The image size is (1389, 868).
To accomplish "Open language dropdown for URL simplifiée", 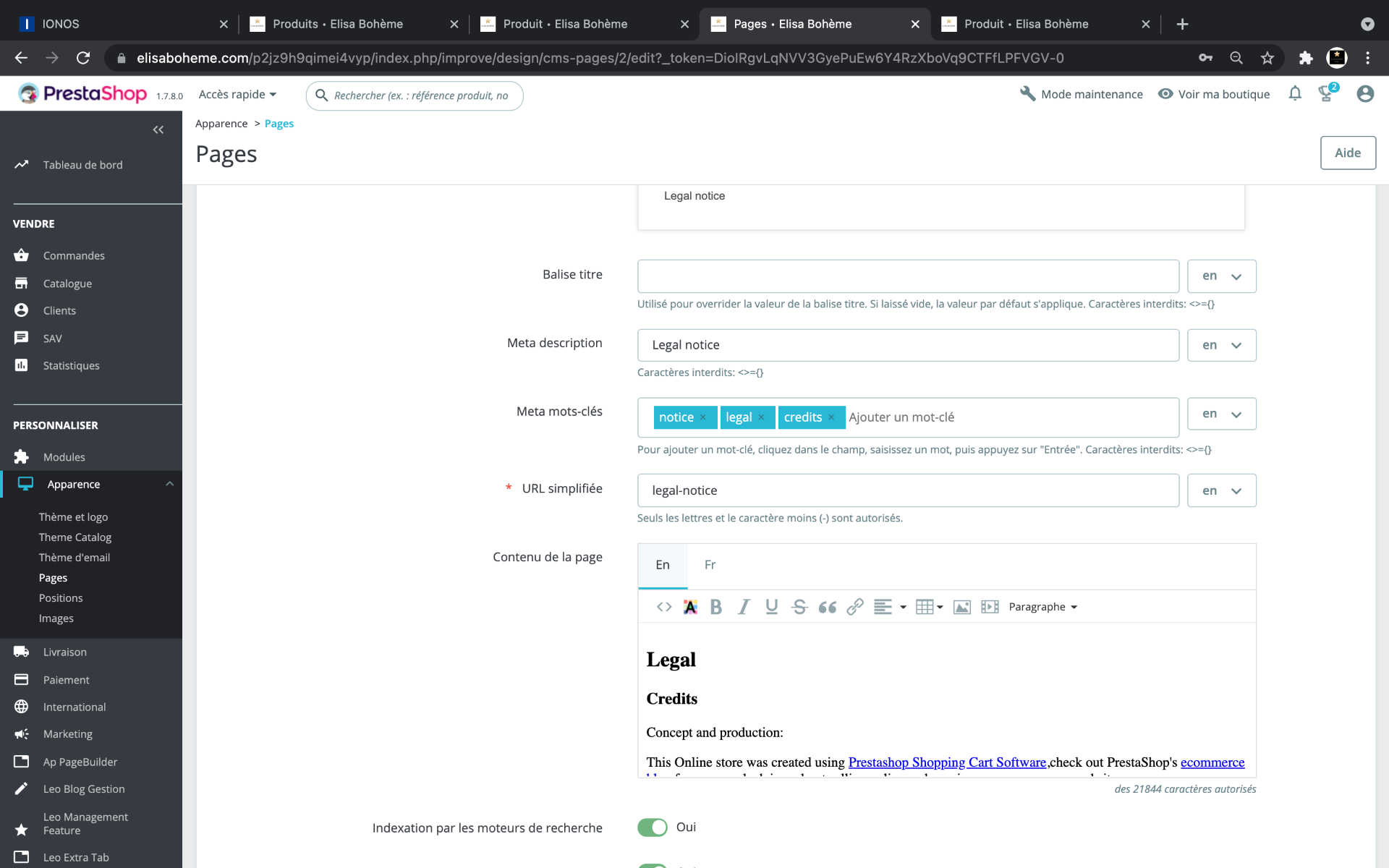I will point(1222,490).
